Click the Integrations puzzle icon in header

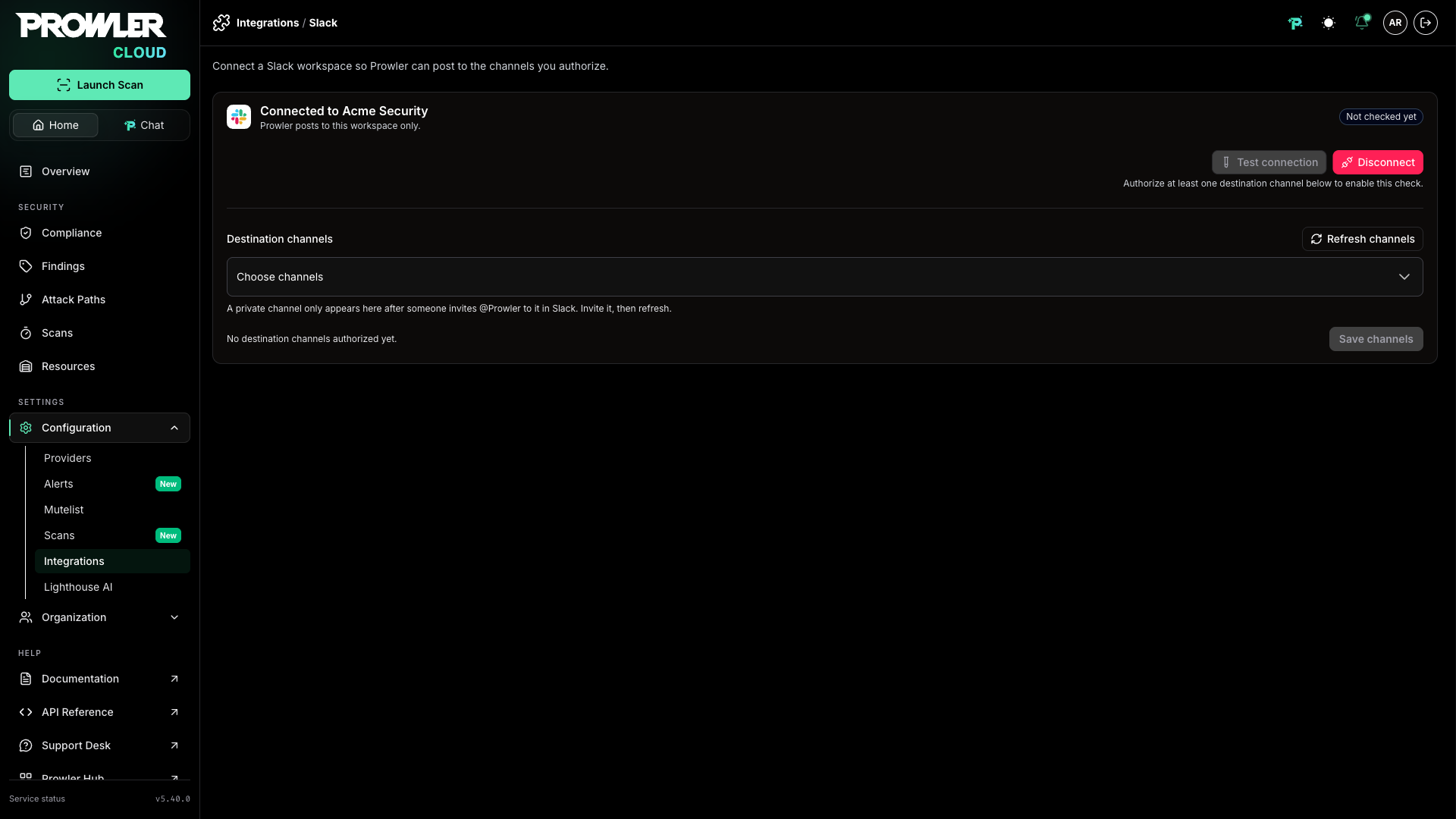tap(221, 23)
